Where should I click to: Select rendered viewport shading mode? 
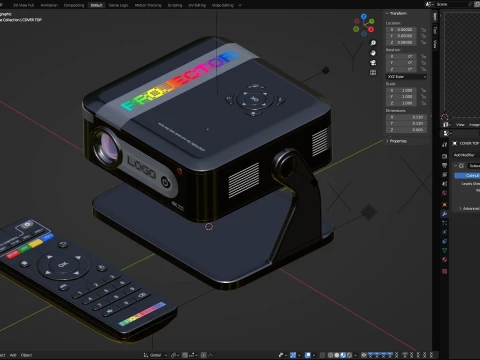(x=350, y=355)
